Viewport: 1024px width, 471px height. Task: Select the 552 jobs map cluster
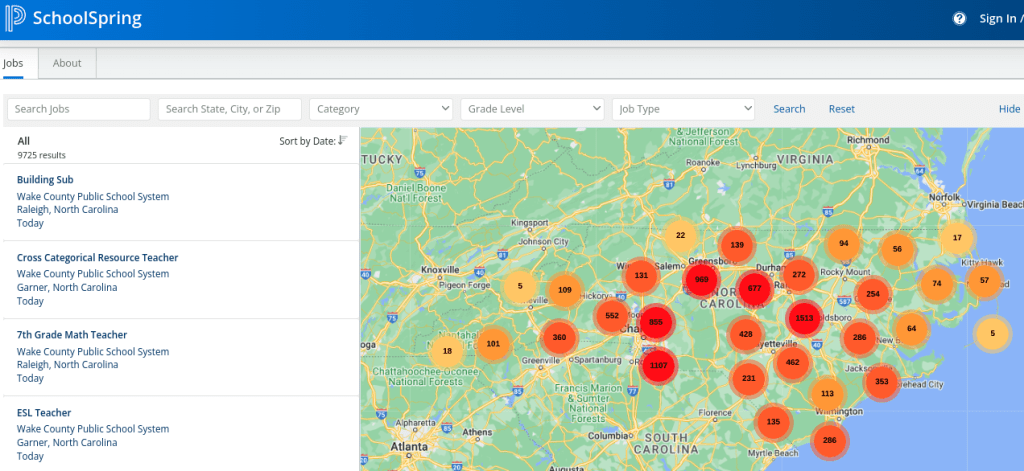pos(612,315)
